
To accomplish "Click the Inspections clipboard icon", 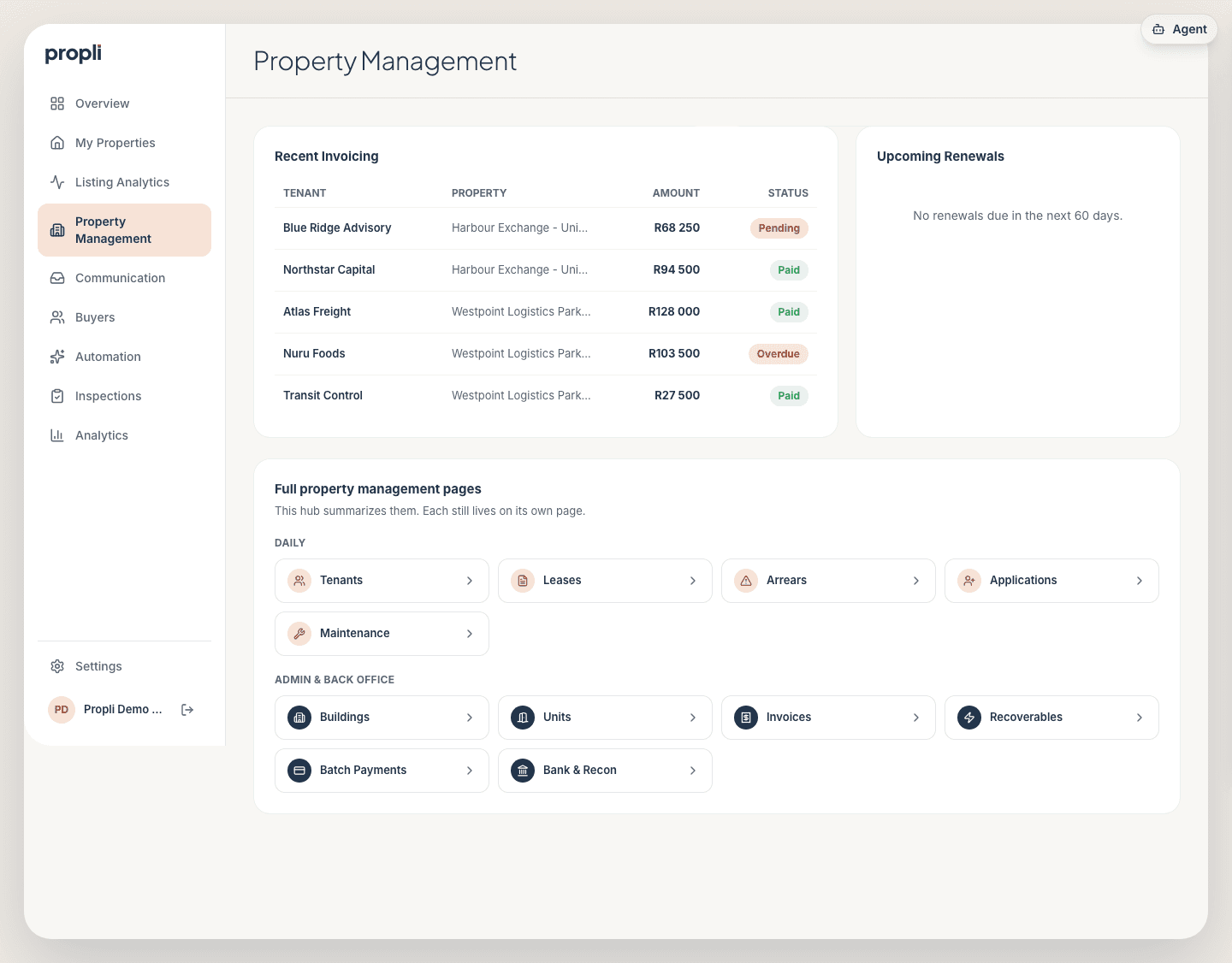I will tap(57, 396).
